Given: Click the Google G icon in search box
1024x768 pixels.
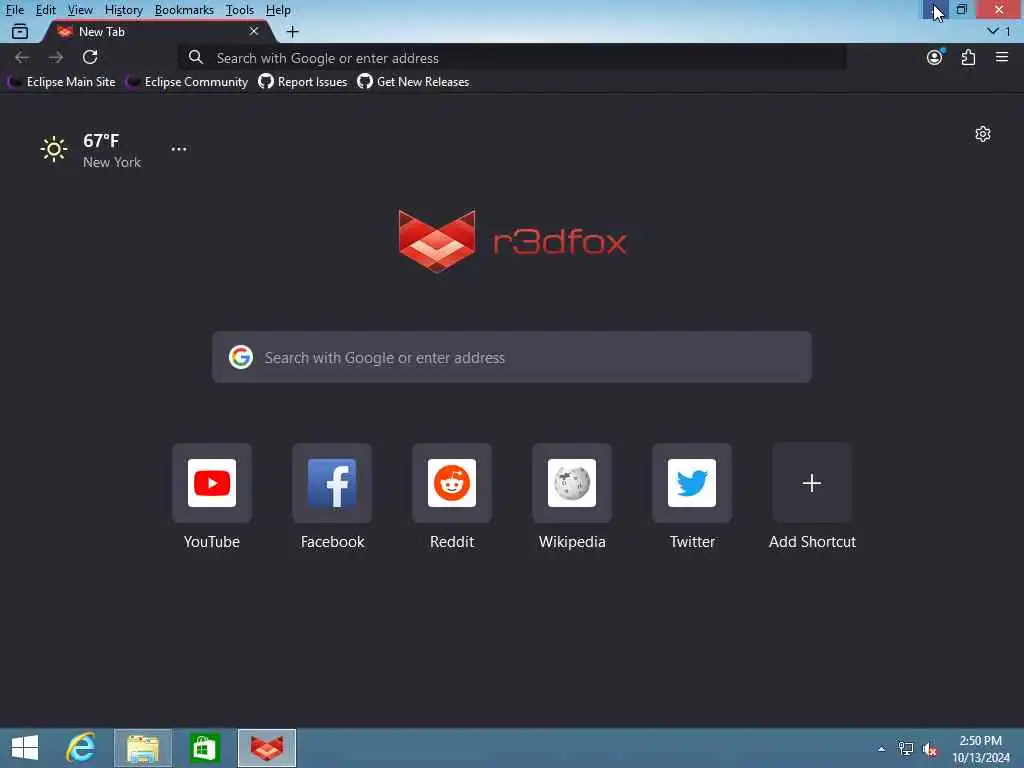Looking at the screenshot, I should tap(240, 357).
